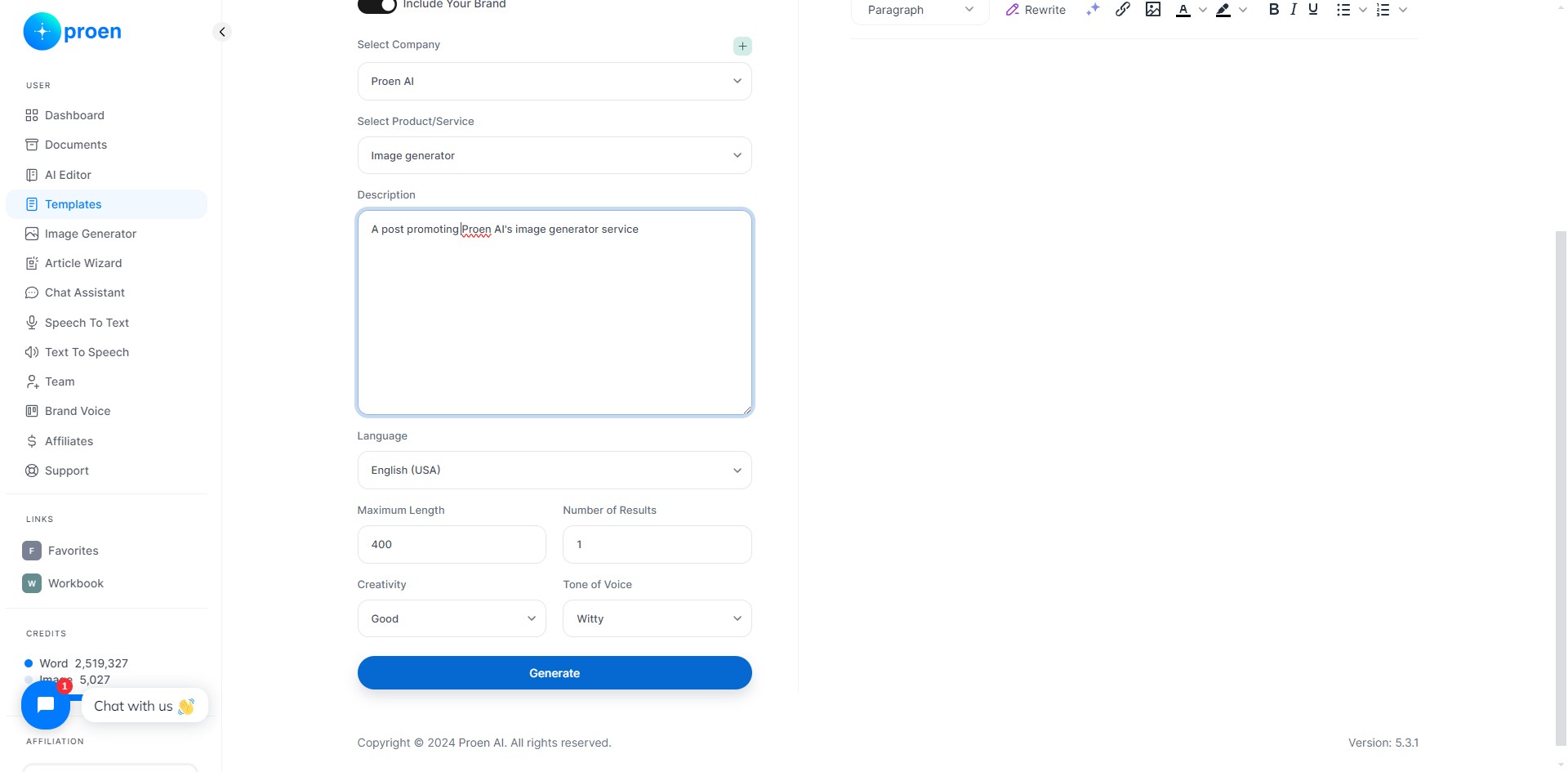Click the Team icon in sidebar

pyautogui.click(x=32, y=382)
